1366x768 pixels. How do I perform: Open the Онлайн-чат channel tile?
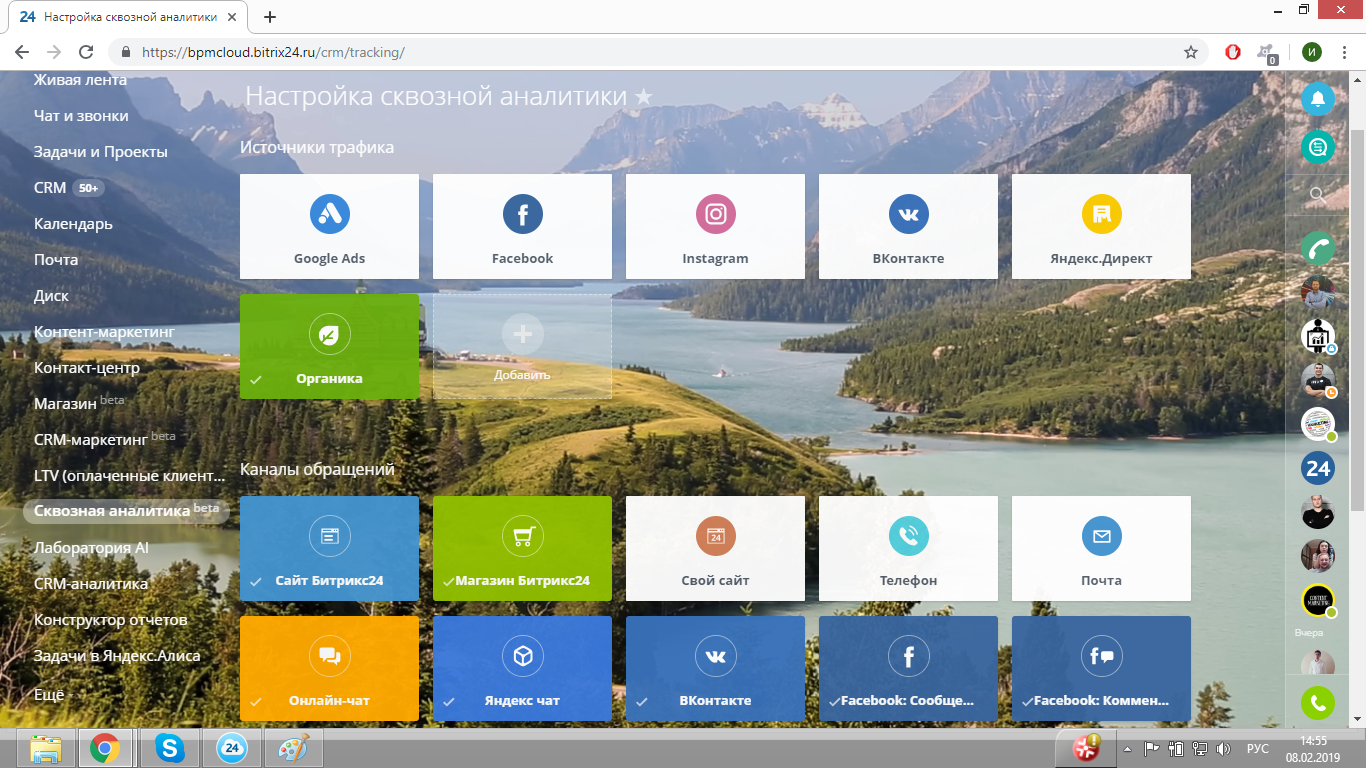tap(329, 668)
